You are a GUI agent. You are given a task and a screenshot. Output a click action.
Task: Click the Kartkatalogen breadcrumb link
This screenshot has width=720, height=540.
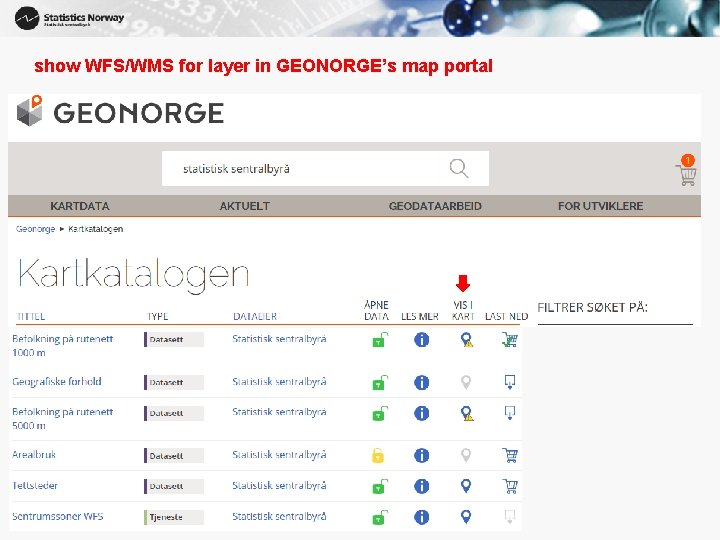pos(96,229)
